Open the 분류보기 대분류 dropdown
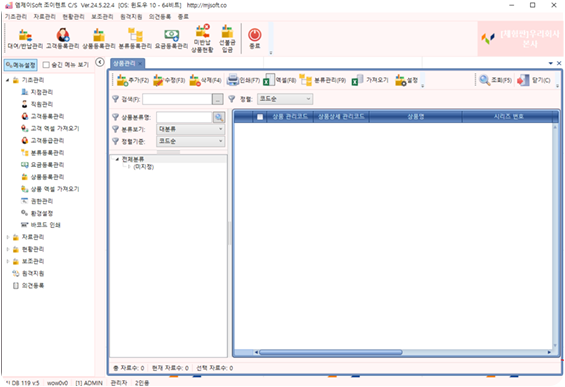The image size is (565, 387). point(190,129)
